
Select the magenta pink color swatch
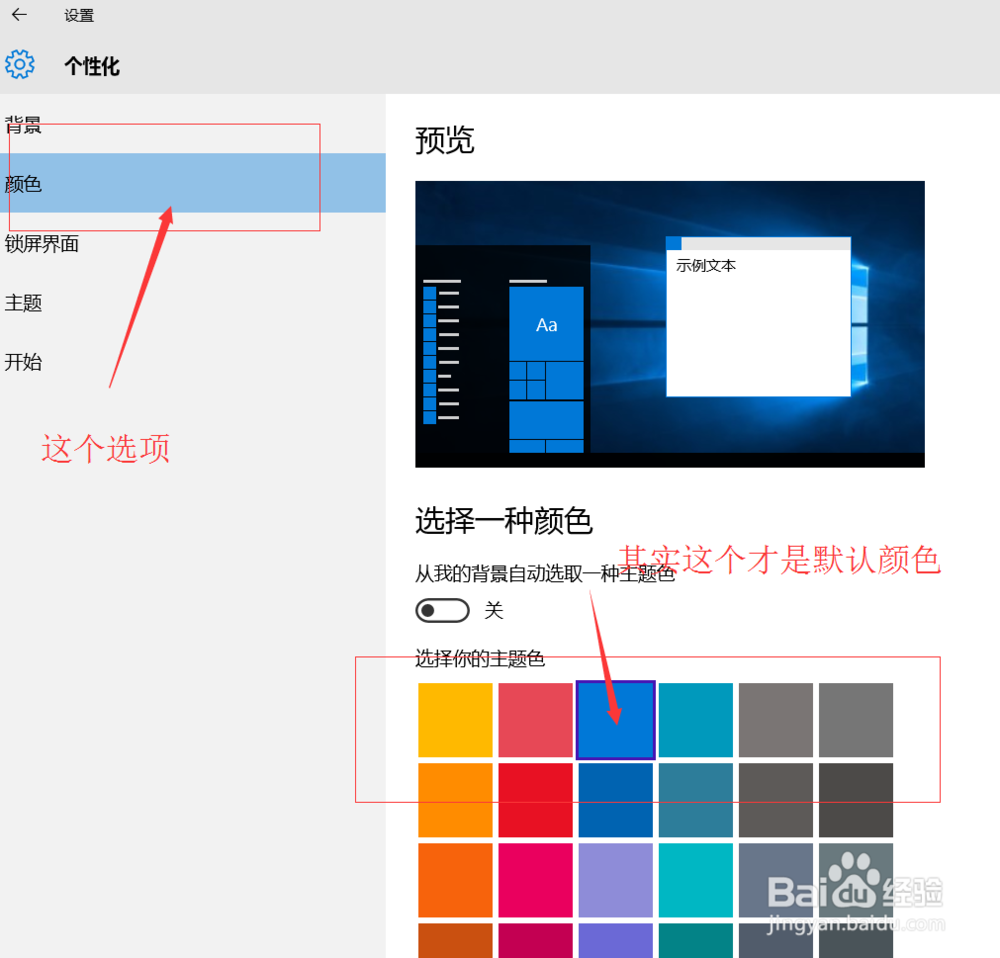tap(535, 879)
